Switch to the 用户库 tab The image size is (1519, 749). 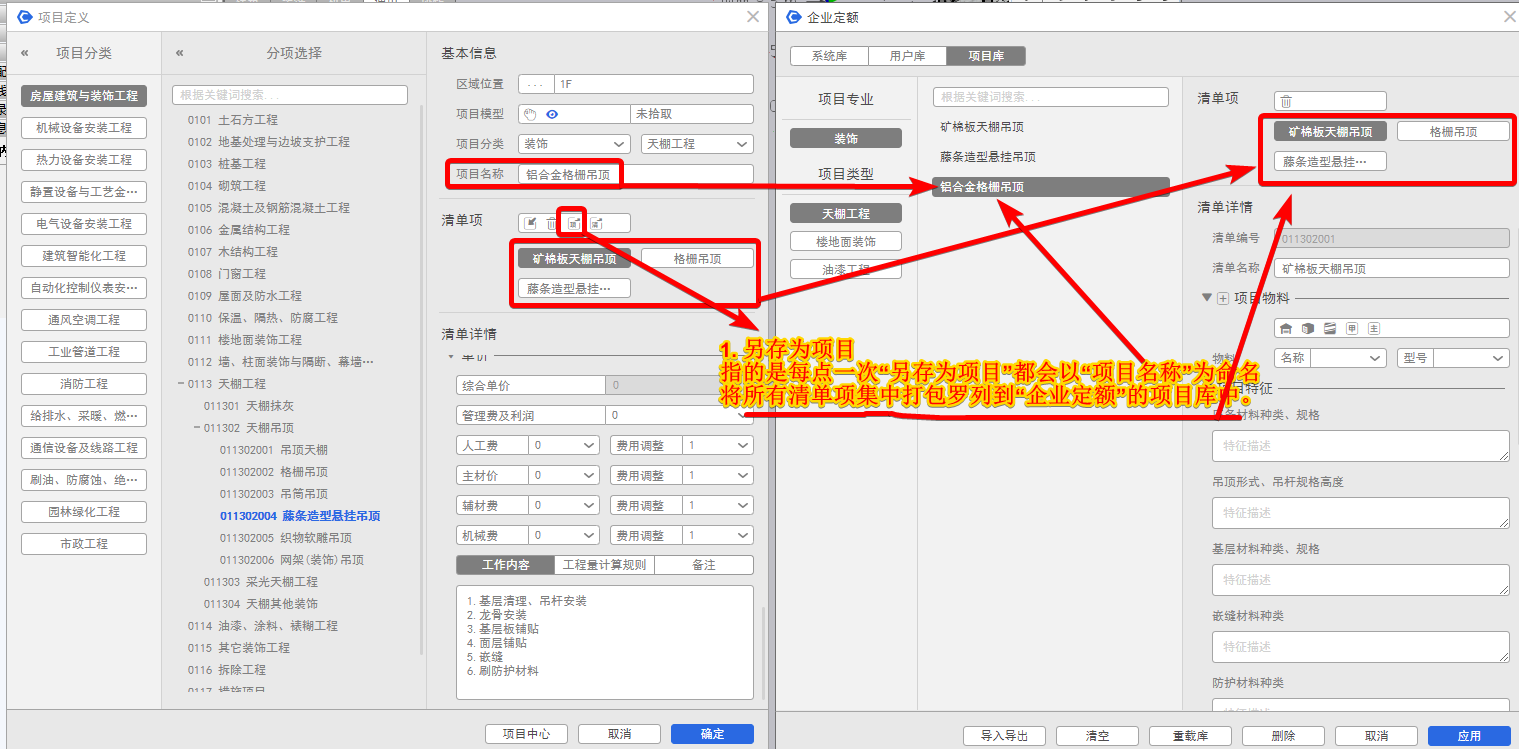[x=906, y=56]
